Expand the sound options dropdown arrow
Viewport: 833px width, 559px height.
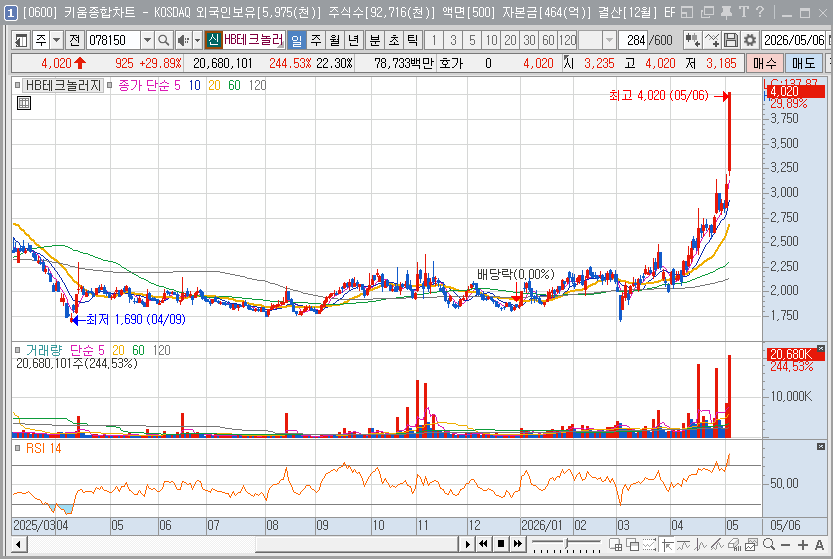pyautogui.click(x=197, y=40)
